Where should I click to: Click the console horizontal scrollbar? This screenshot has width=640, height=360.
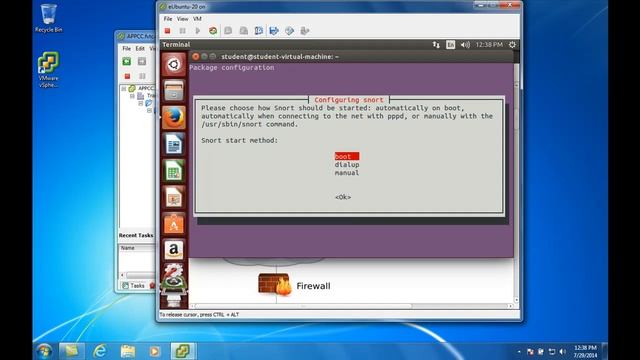pyautogui.click(x=303, y=306)
